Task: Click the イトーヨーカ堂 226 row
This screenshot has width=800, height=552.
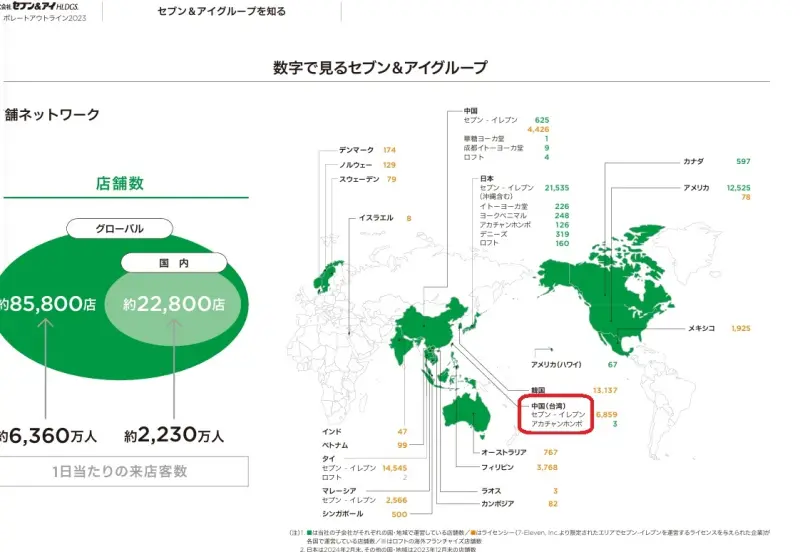Action: [x=524, y=207]
